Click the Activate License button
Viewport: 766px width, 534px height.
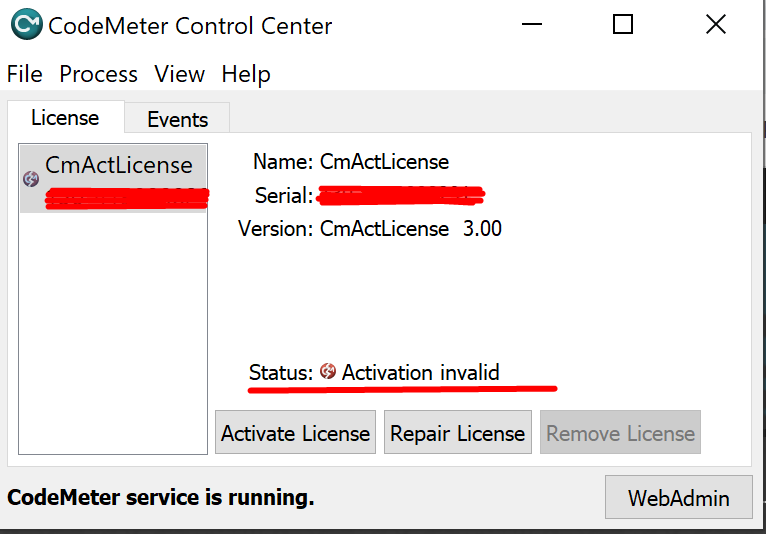coord(296,432)
